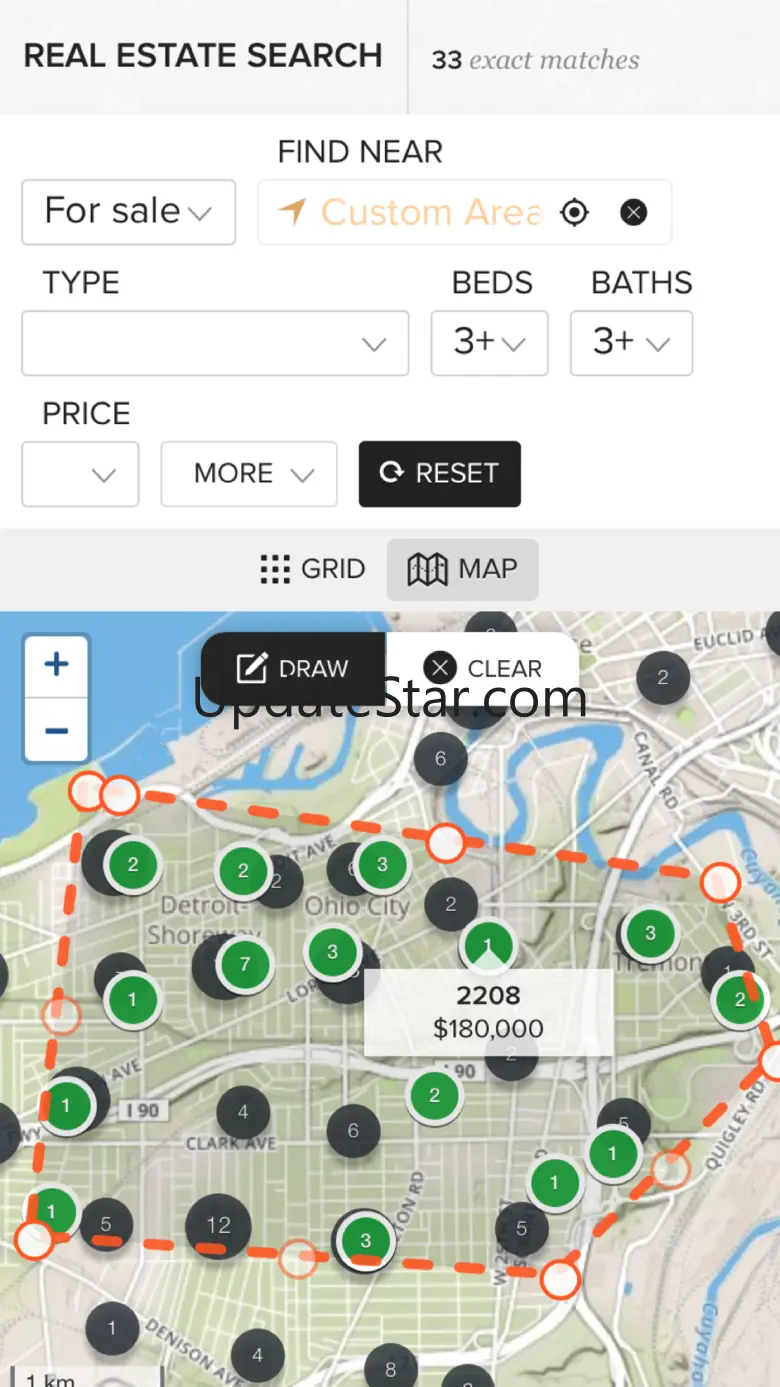Use current location crosshair icon
This screenshot has width=780, height=1387.
tap(574, 212)
